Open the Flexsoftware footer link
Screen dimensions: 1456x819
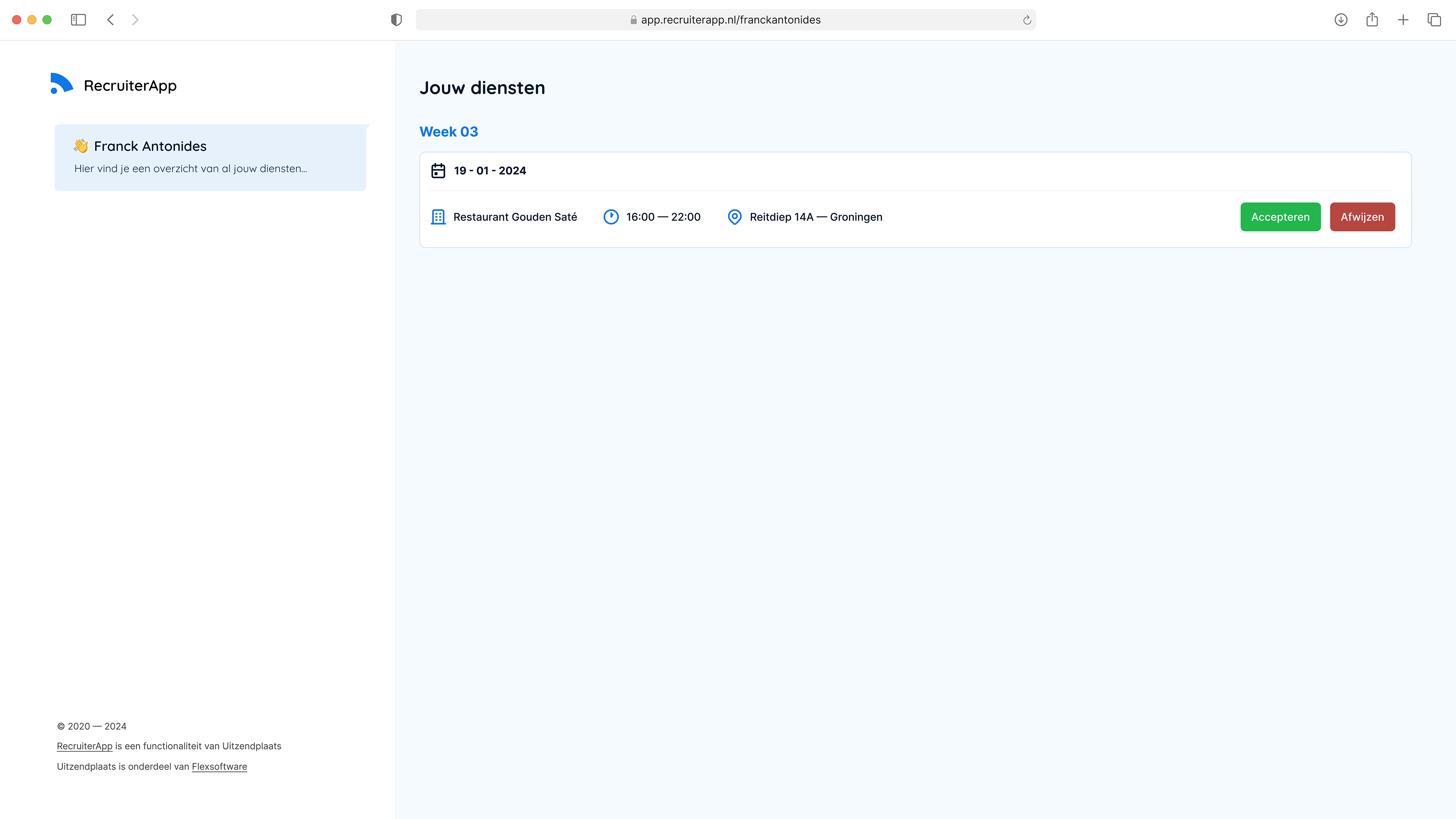(x=219, y=767)
